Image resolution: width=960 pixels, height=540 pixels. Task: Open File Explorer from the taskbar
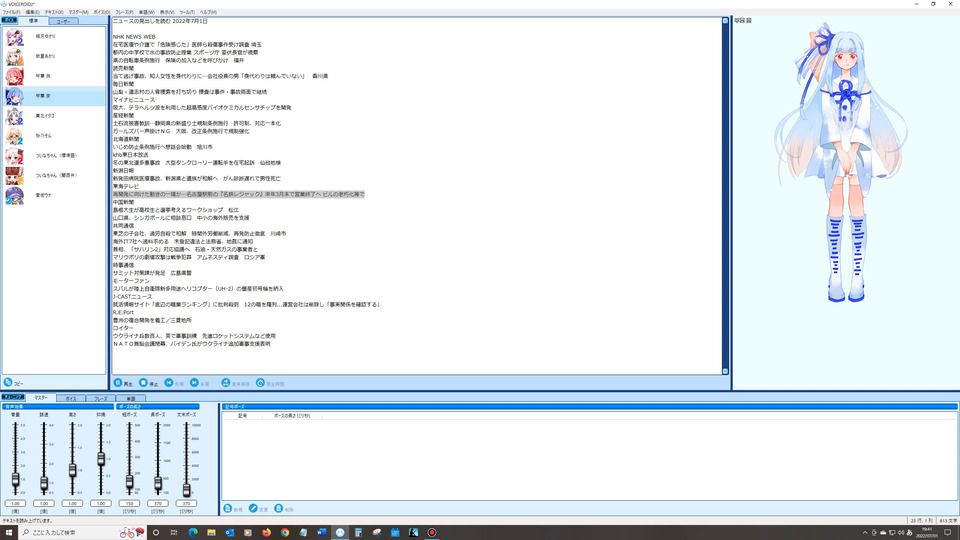[211, 533]
